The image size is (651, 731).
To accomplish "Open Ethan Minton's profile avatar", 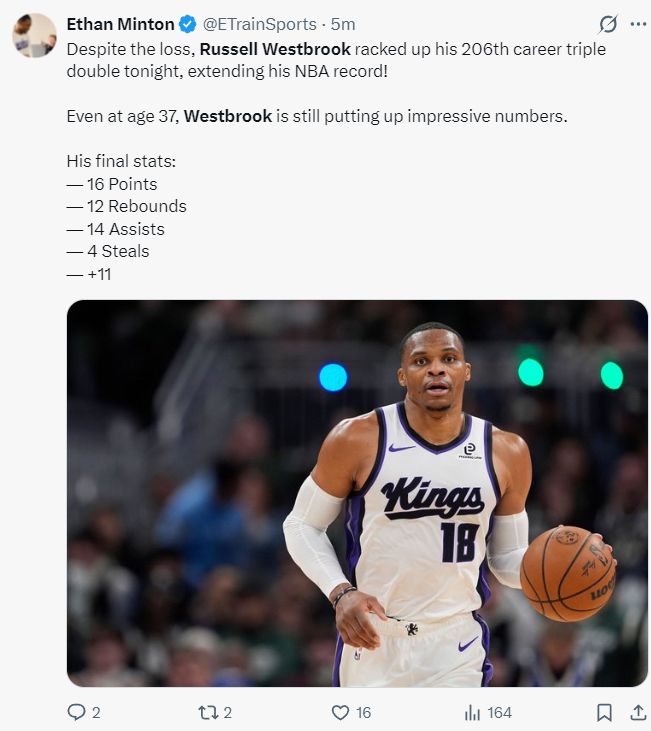I will click(x=34, y=35).
